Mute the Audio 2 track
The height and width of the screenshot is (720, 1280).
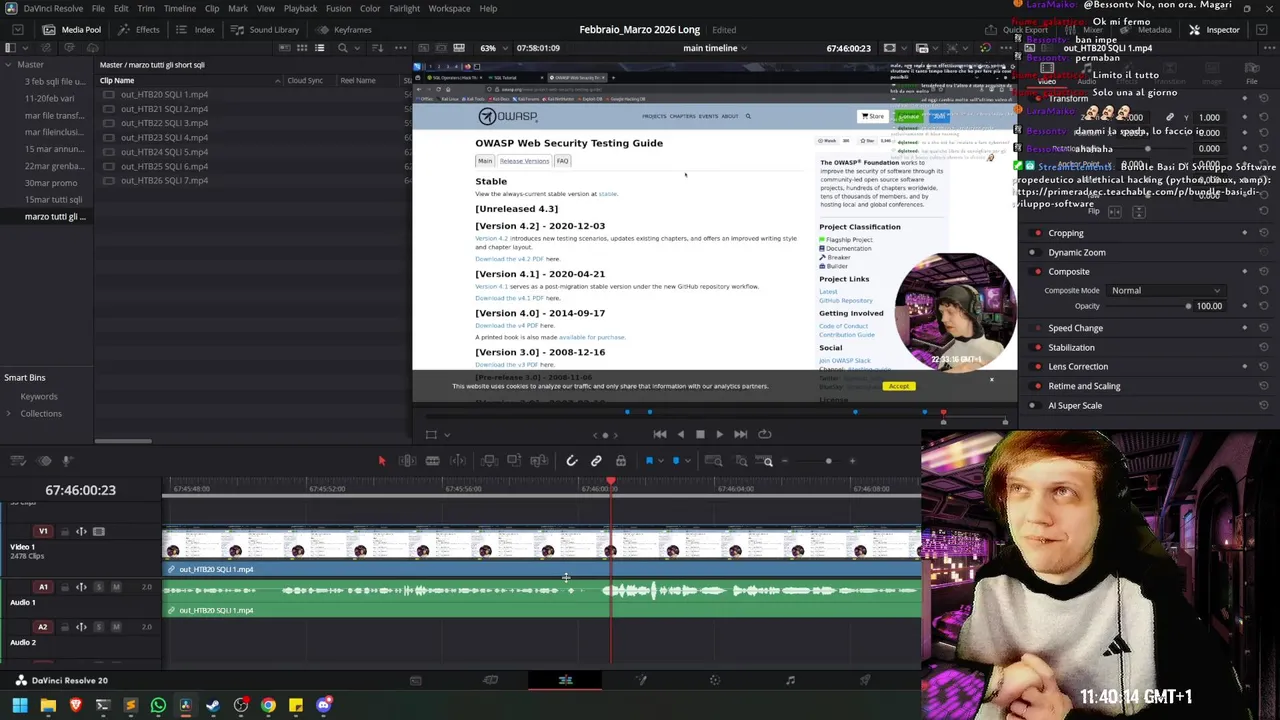pos(116,627)
